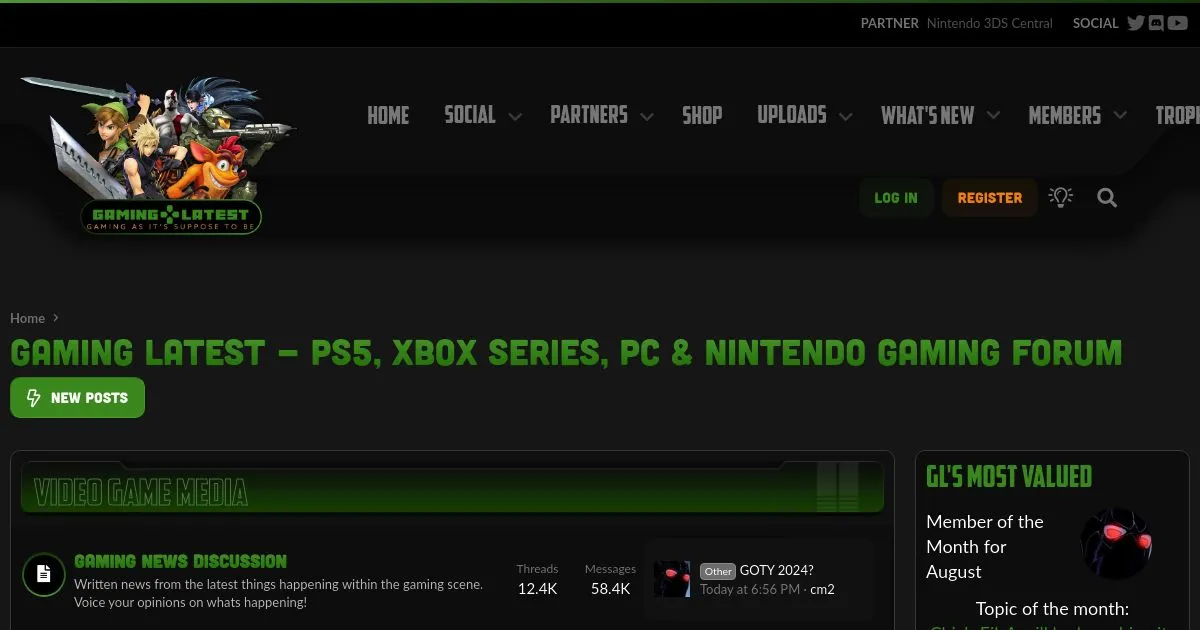Expand the What's New menu chevron
Viewport: 1200px width, 630px height.
(x=993, y=116)
